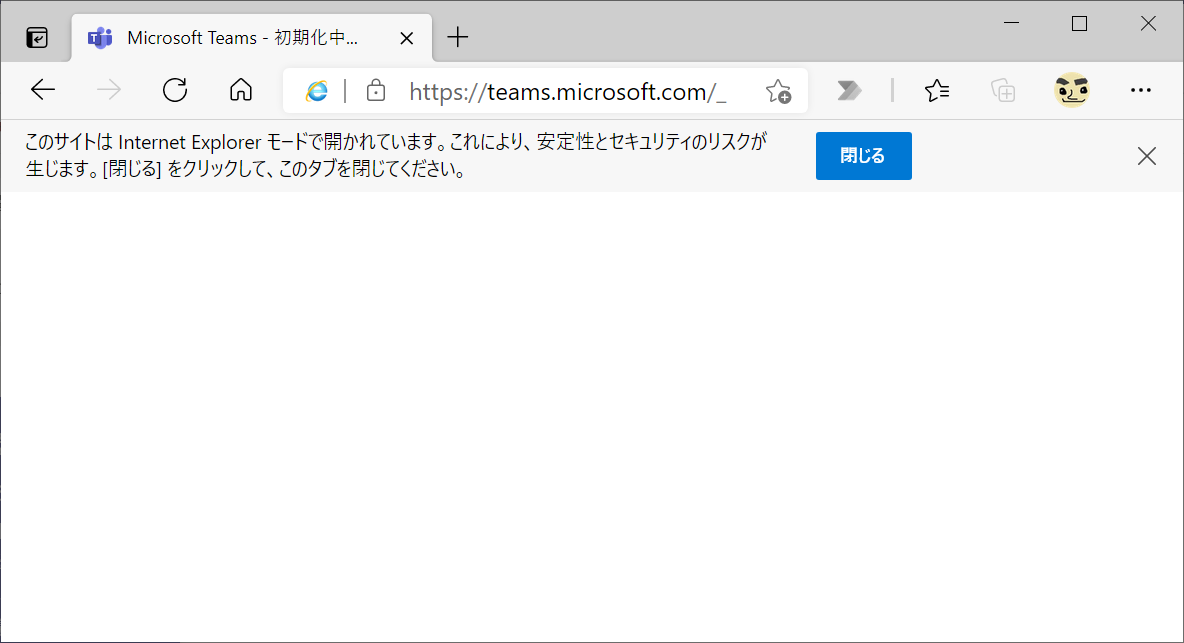Open the Collections panel
This screenshot has width=1184, height=643.
click(x=1003, y=91)
